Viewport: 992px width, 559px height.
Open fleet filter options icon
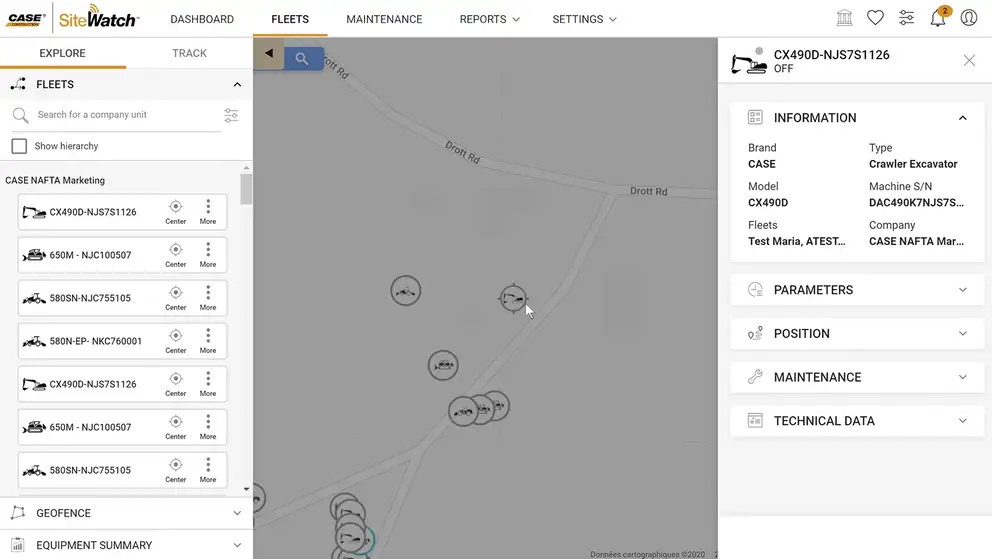231,115
